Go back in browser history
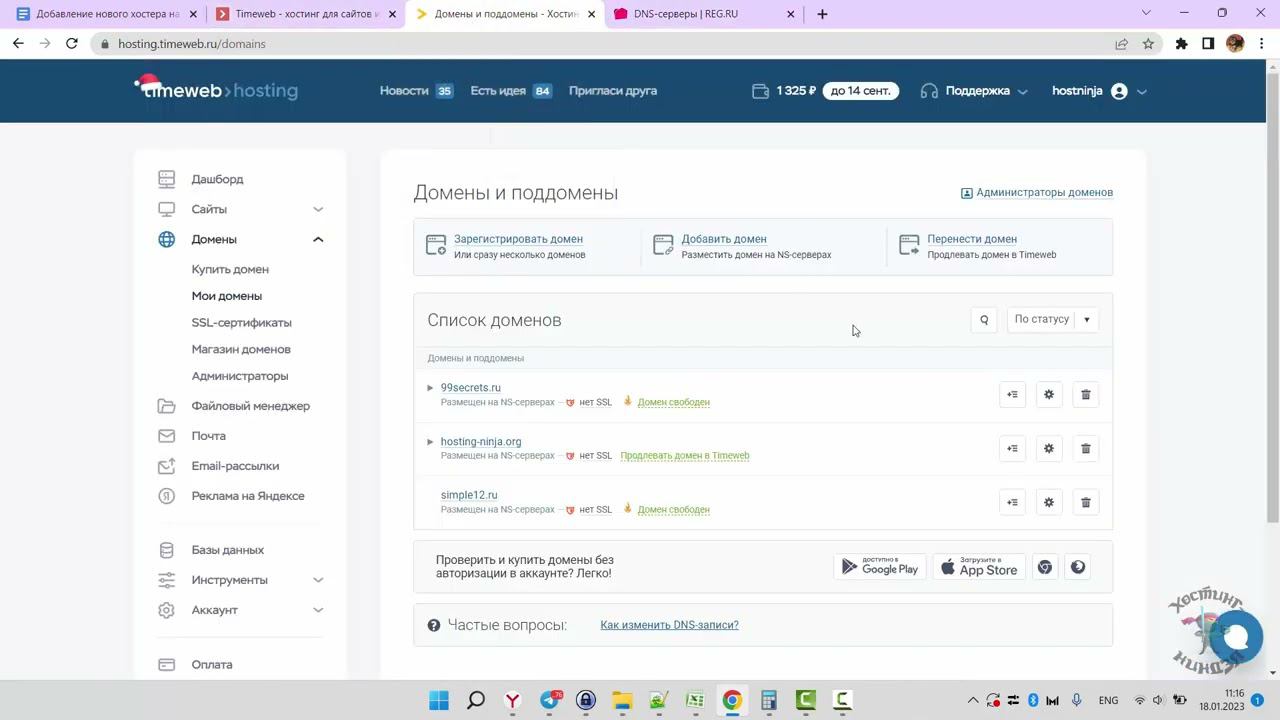This screenshot has width=1280, height=720. pyautogui.click(x=18, y=44)
